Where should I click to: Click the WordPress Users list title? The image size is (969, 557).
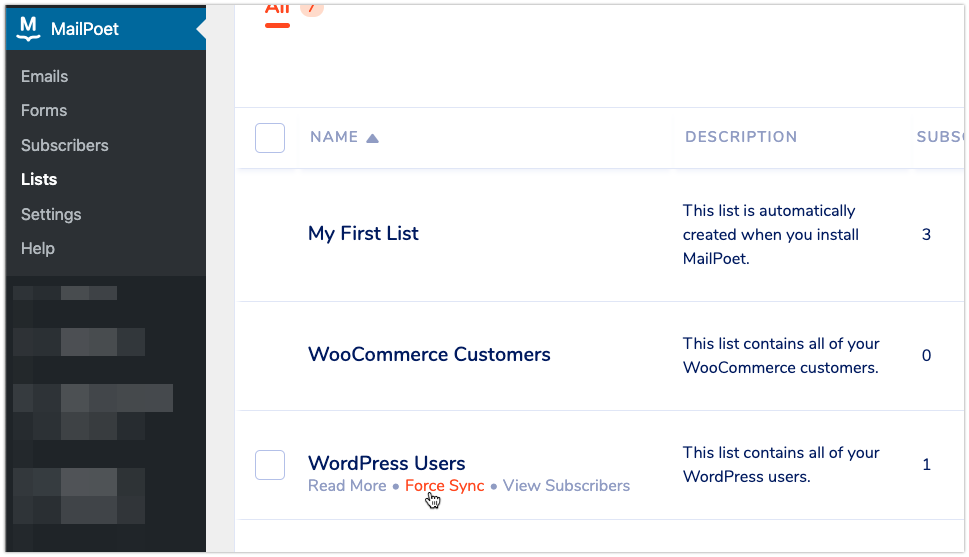tap(386, 463)
